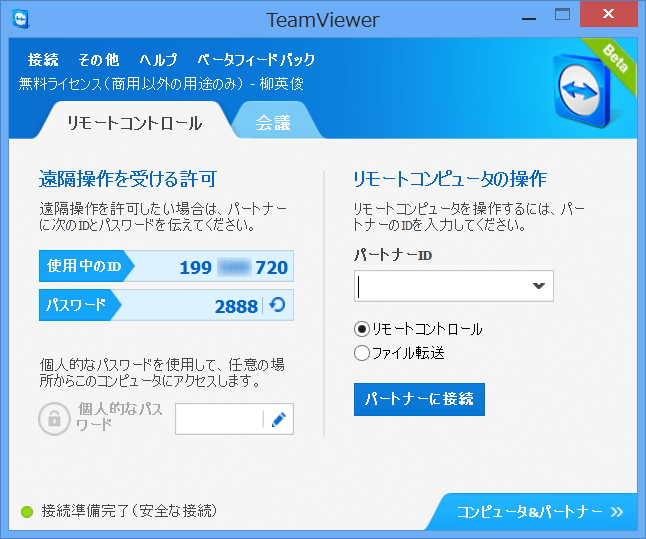This screenshot has width=646, height=539.
Task: Click the 無料ライセンス license text line
Action: pos(161,84)
